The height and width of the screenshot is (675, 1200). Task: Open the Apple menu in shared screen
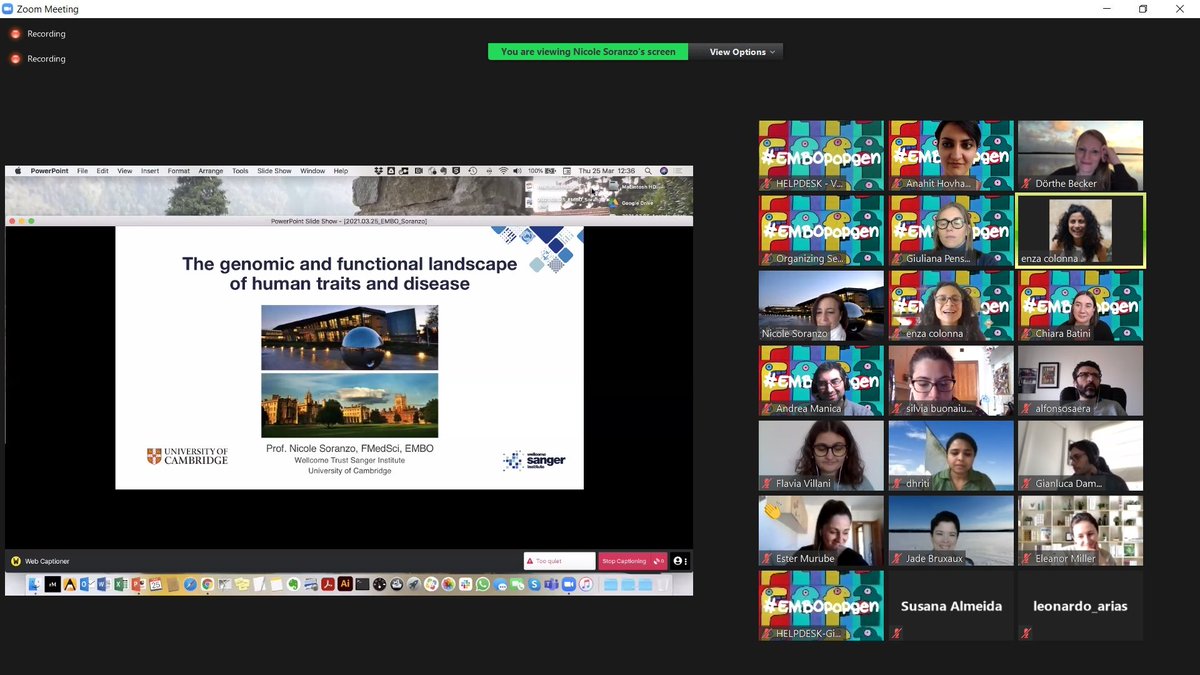pyautogui.click(x=17, y=171)
